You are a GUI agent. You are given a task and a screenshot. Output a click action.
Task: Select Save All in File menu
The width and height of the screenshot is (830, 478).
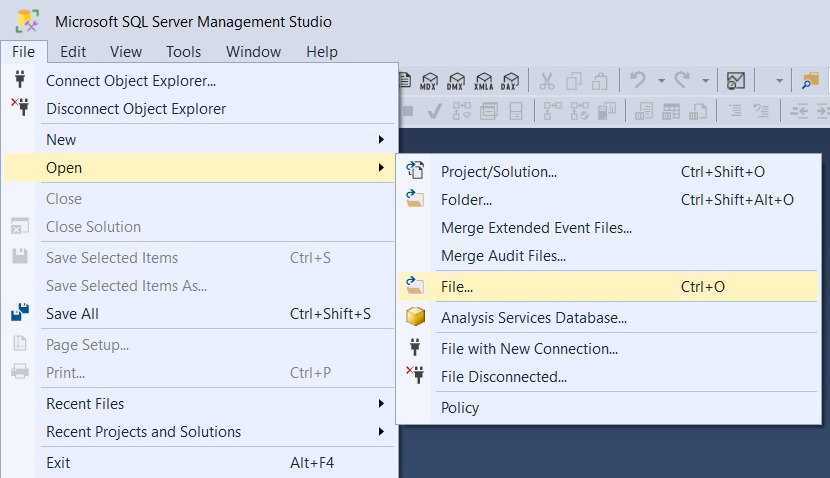tap(201, 314)
